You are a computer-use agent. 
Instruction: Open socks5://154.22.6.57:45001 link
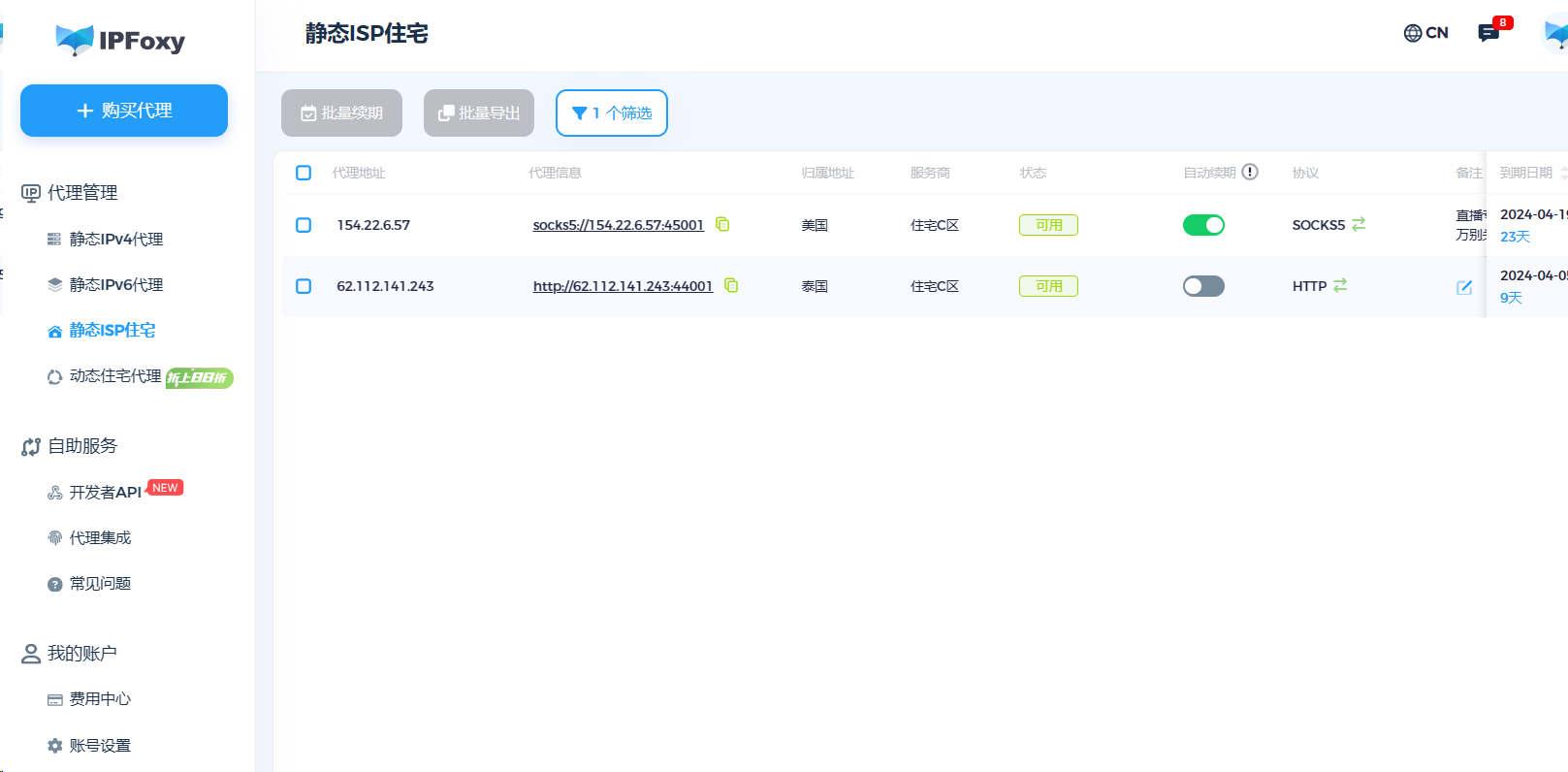(x=618, y=225)
